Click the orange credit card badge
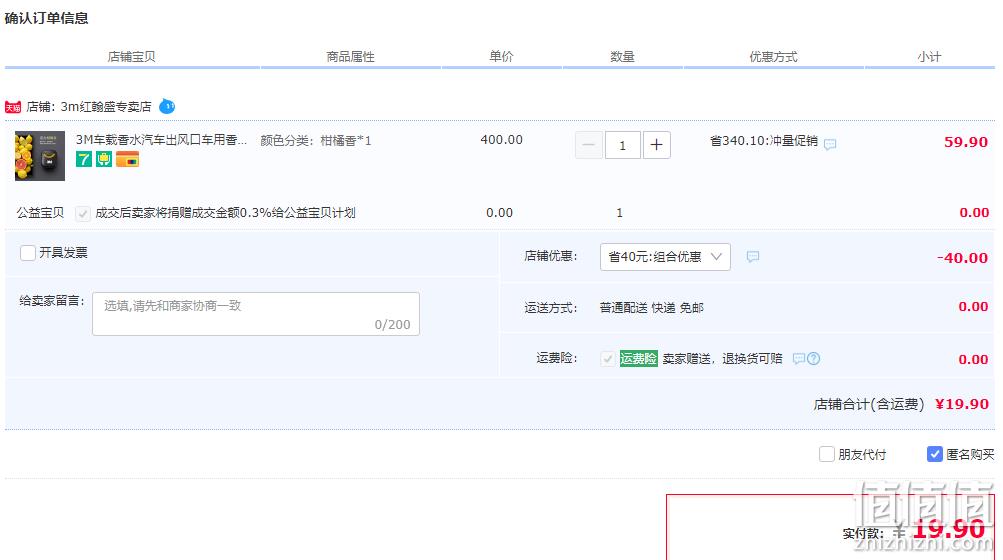This screenshot has height=560, width=1003. 127,159
